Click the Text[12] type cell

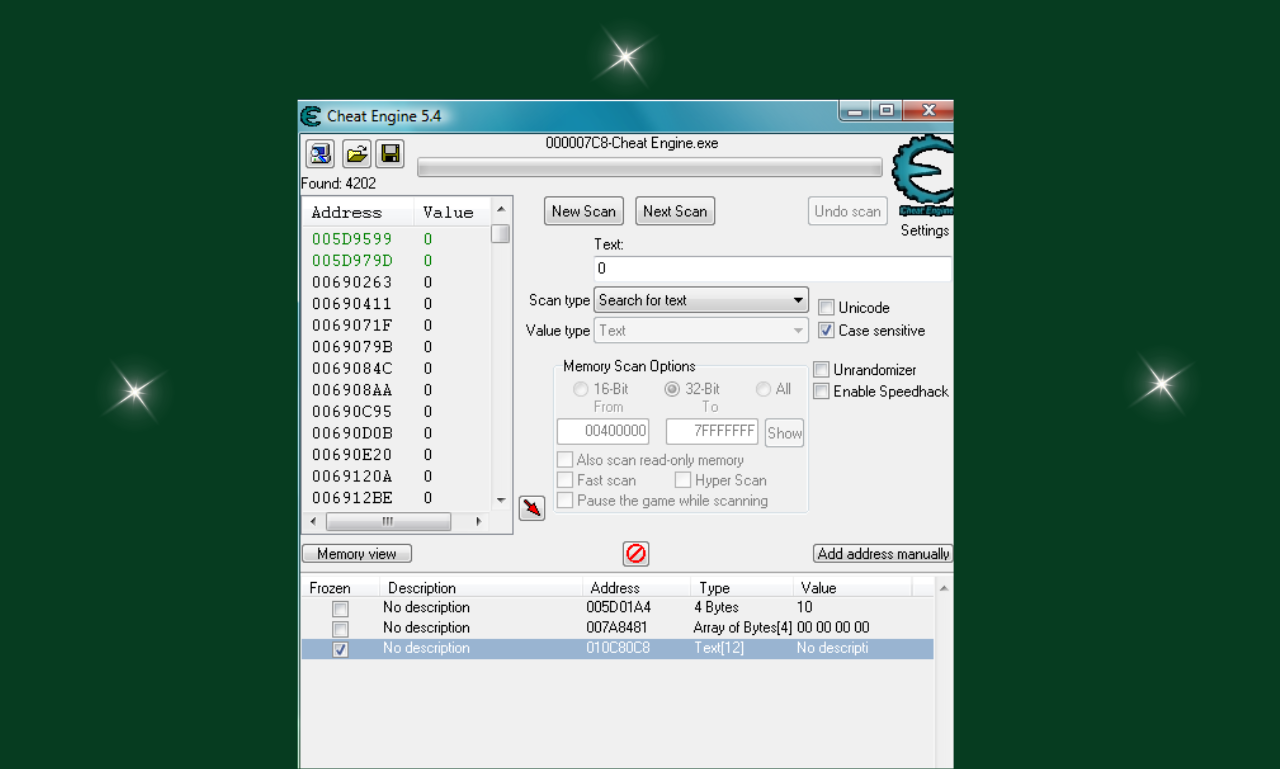pos(719,648)
